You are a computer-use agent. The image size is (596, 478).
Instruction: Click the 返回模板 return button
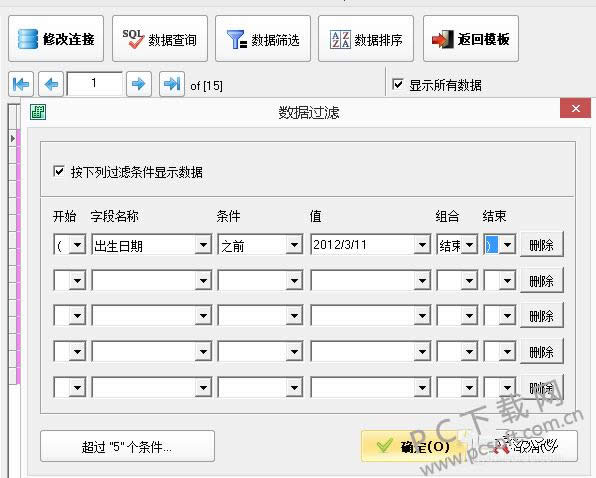pyautogui.click(x=471, y=39)
